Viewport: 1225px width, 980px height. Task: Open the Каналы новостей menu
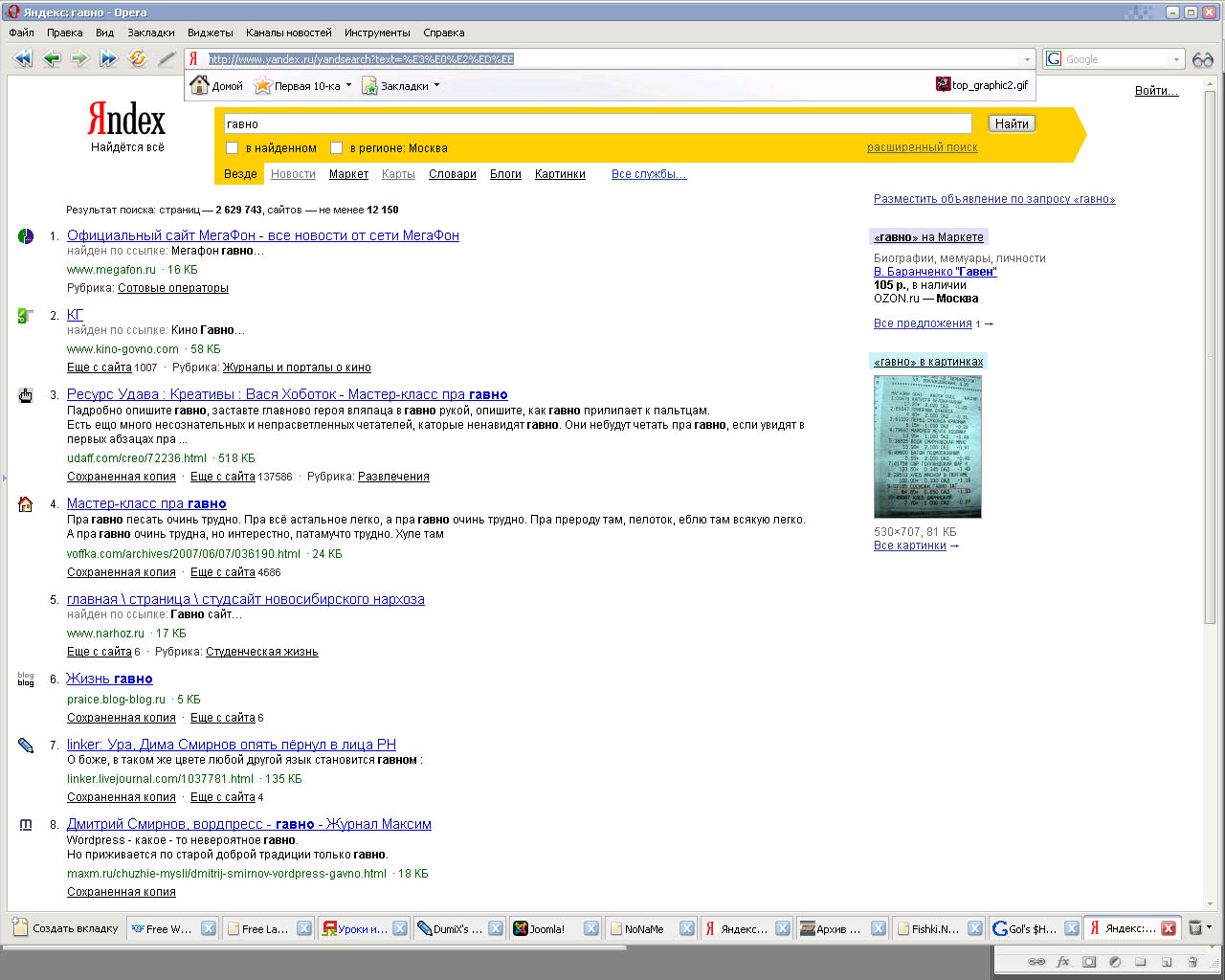tap(289, 33)
